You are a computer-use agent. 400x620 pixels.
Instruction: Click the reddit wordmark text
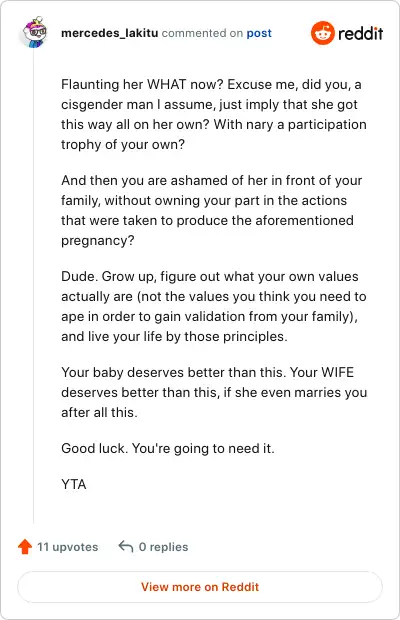(x=360, y=33)
